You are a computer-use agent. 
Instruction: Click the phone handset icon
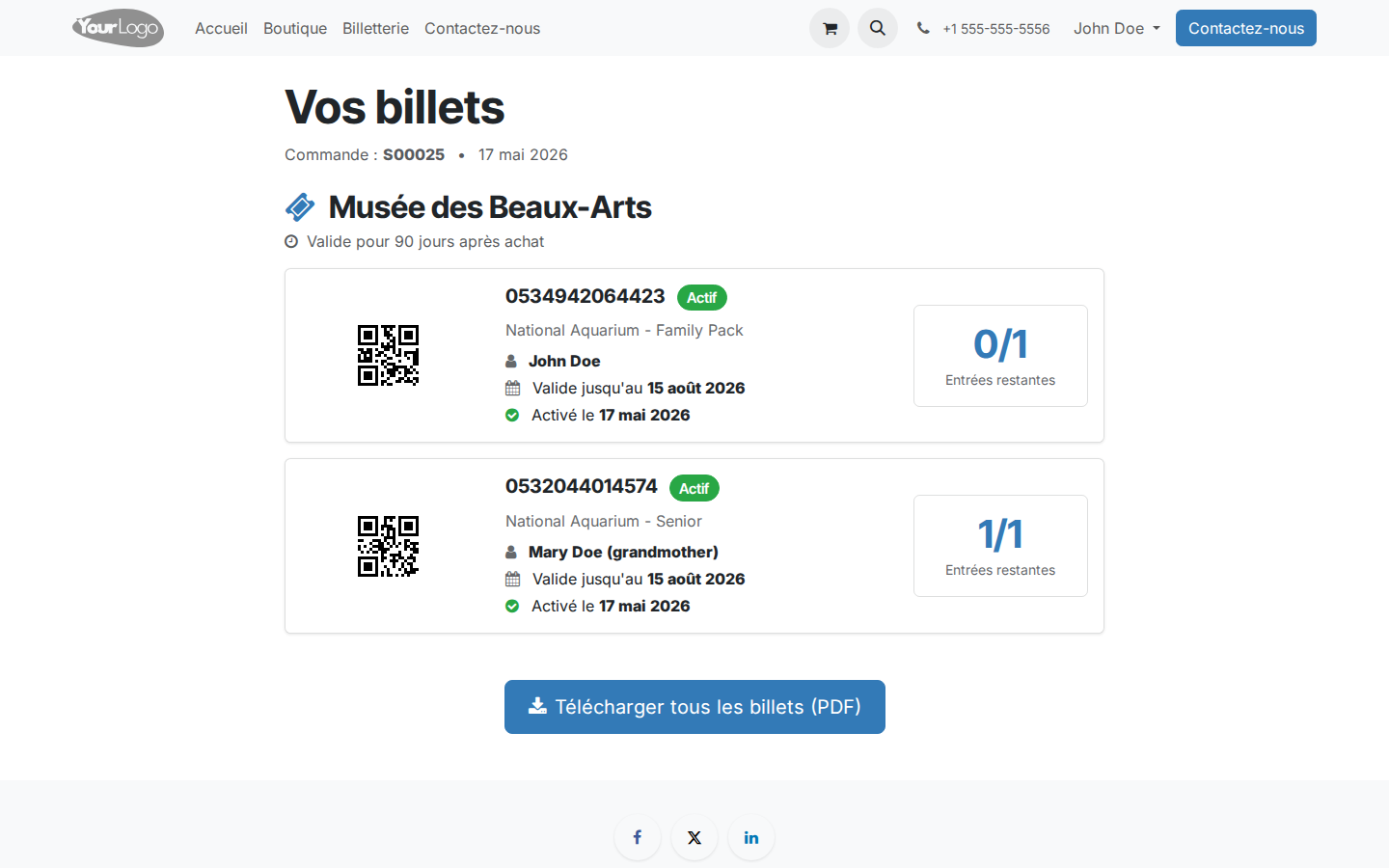click(923, 28)
